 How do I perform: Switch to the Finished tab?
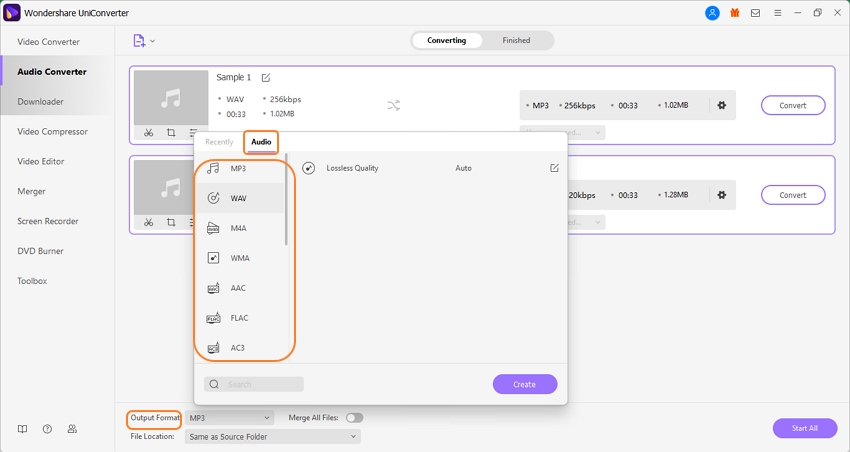516,41
